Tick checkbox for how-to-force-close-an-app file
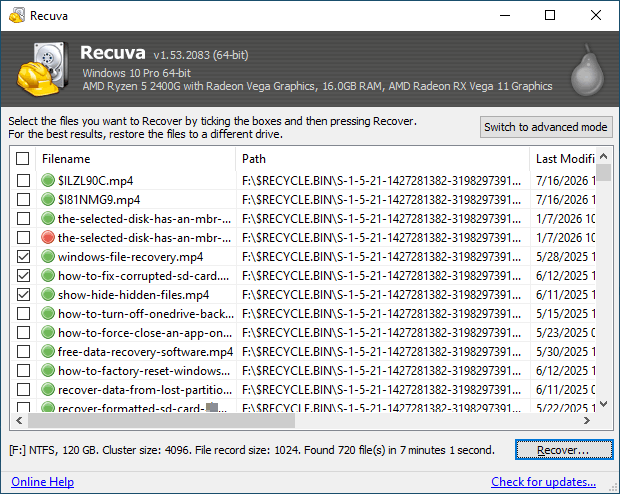 click(x=23, y=332)
